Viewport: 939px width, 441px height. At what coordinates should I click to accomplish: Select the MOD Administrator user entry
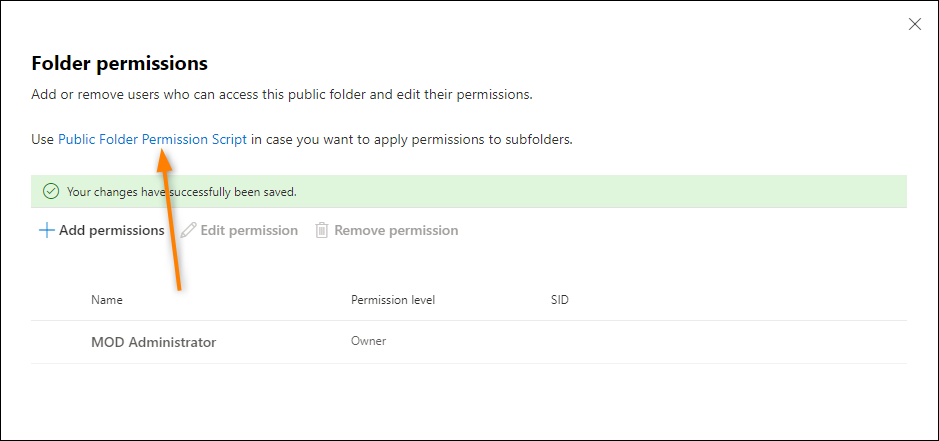pos(153,343)
